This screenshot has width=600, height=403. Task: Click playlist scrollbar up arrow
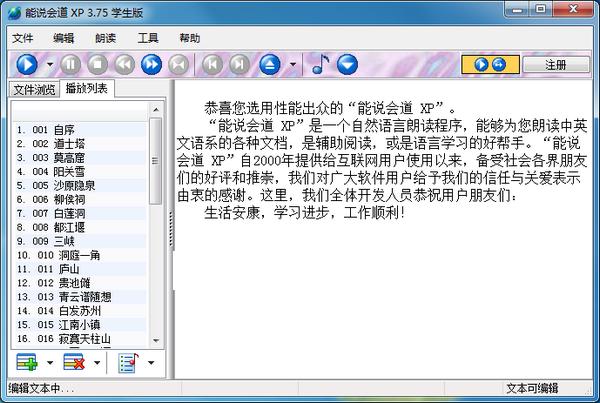(x=156, y=110)
